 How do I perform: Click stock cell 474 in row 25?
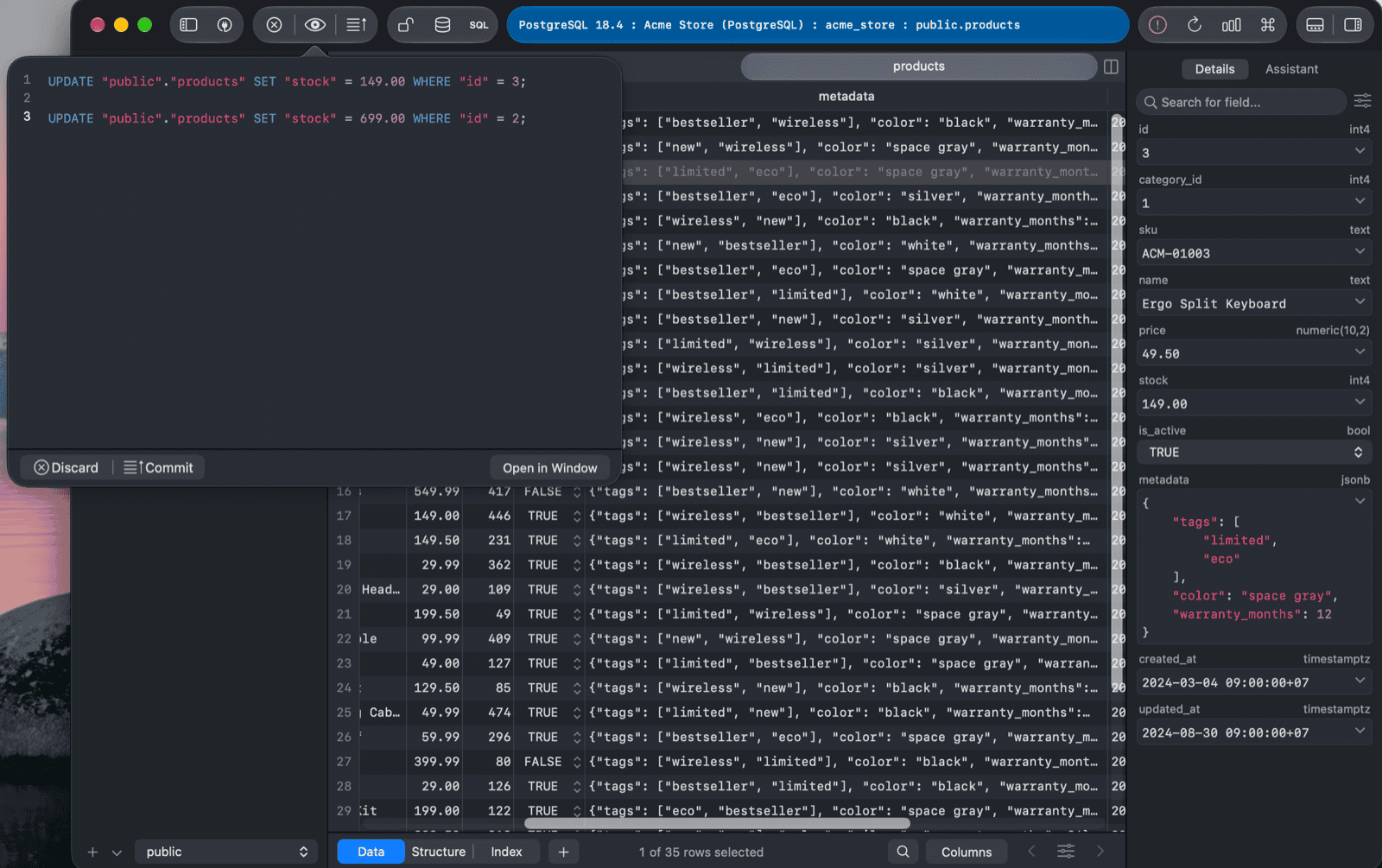[491, 713]
